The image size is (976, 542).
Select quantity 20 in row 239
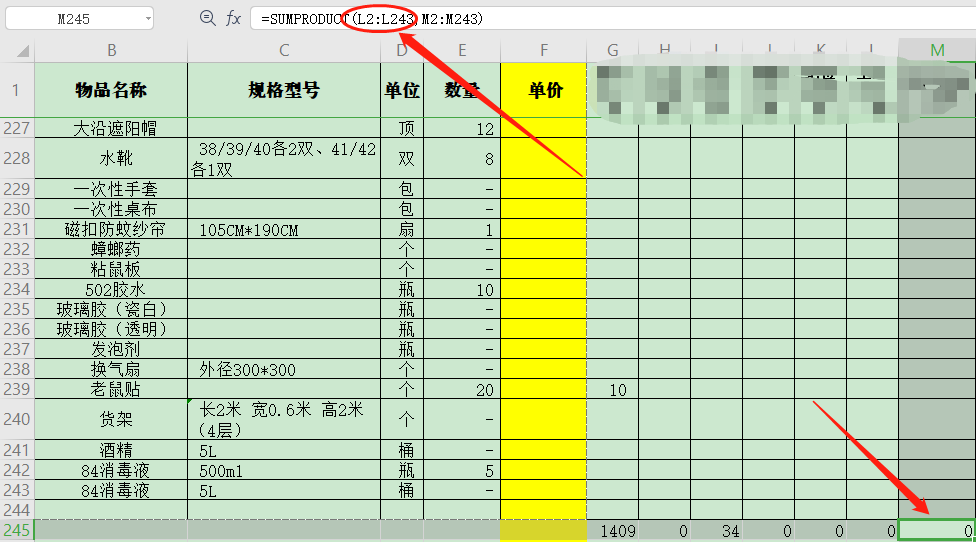pos(462,390)
